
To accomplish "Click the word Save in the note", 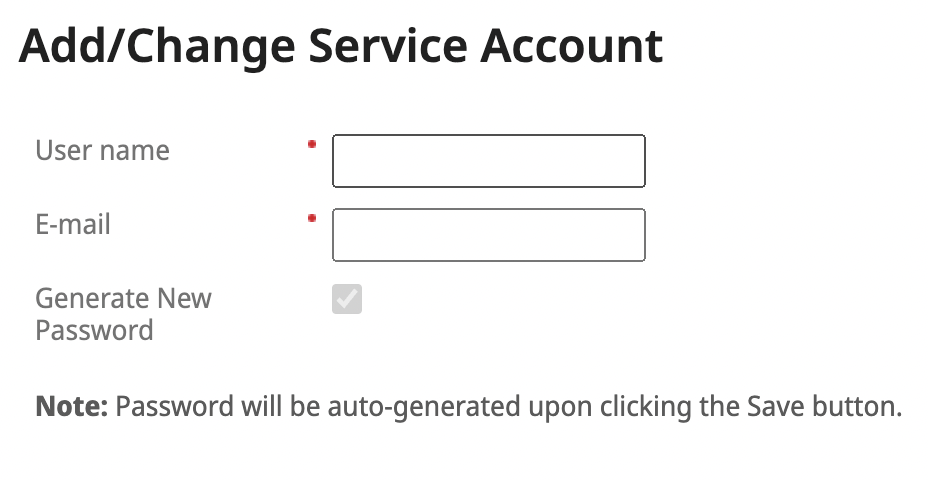I will (x=772, y=407).
